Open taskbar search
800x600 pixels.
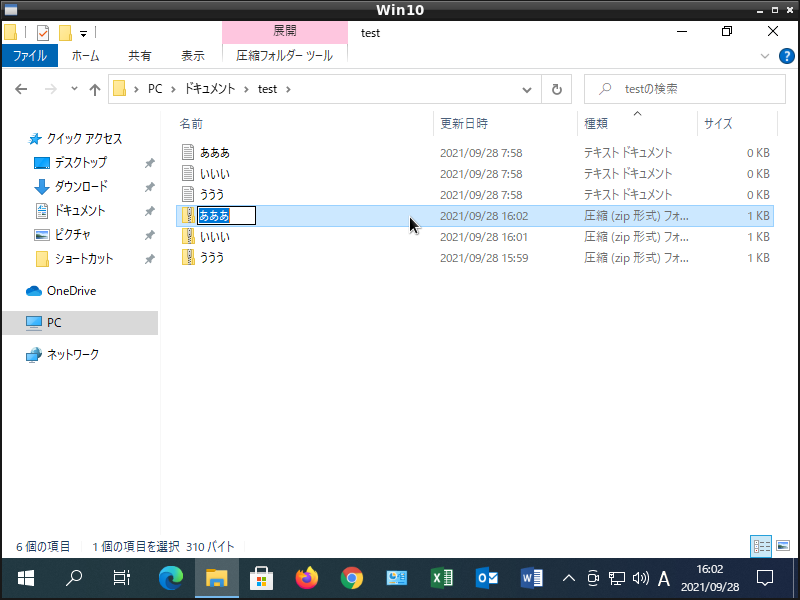[x=74, y=578]
